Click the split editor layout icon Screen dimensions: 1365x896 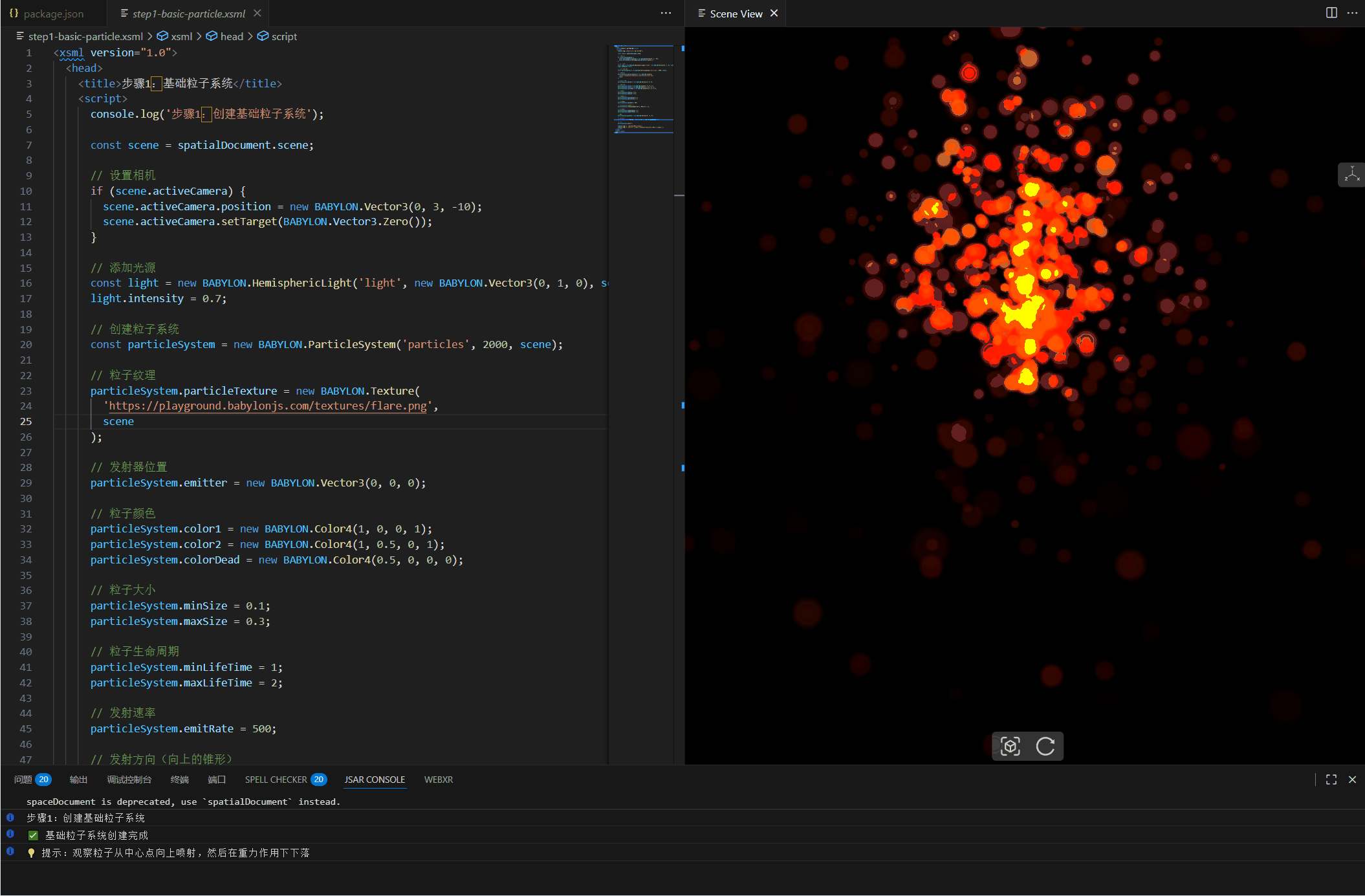pyautogui.click(x=1331, y=13)
